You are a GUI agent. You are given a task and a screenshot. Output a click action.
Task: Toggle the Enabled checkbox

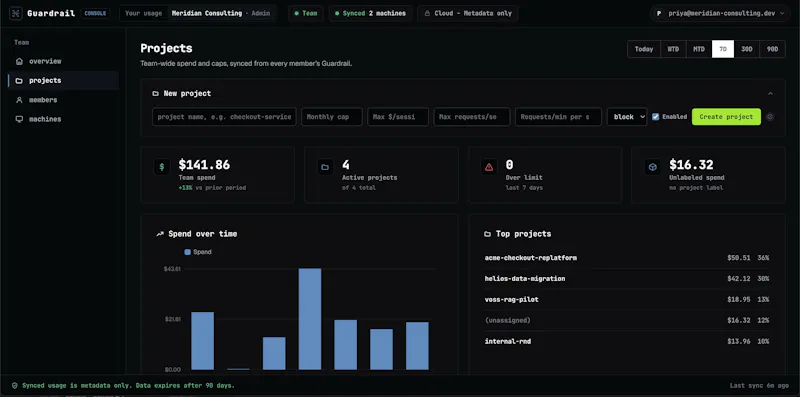[656, 117]
